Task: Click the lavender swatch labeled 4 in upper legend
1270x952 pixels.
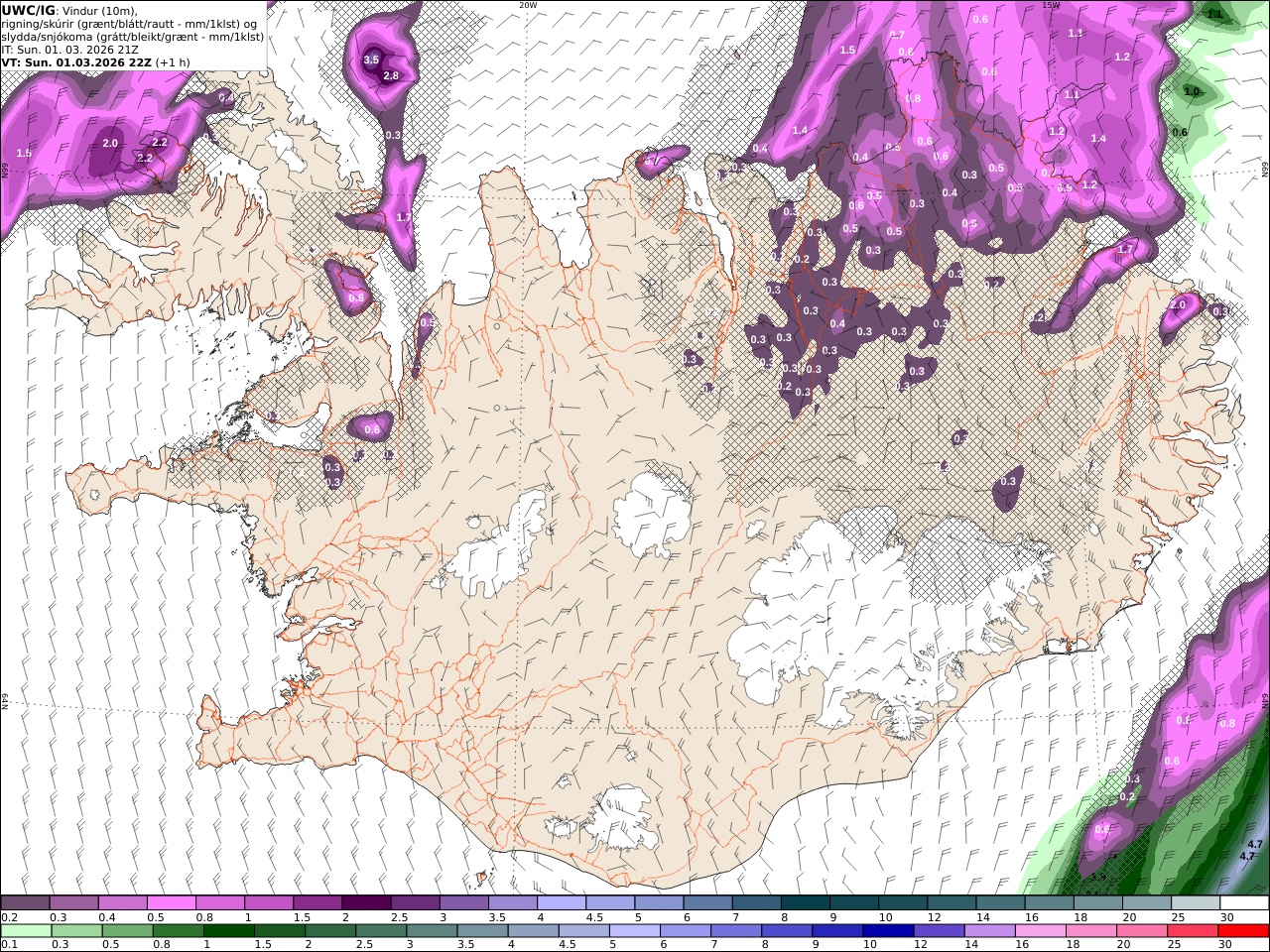Action: [562, 903]
